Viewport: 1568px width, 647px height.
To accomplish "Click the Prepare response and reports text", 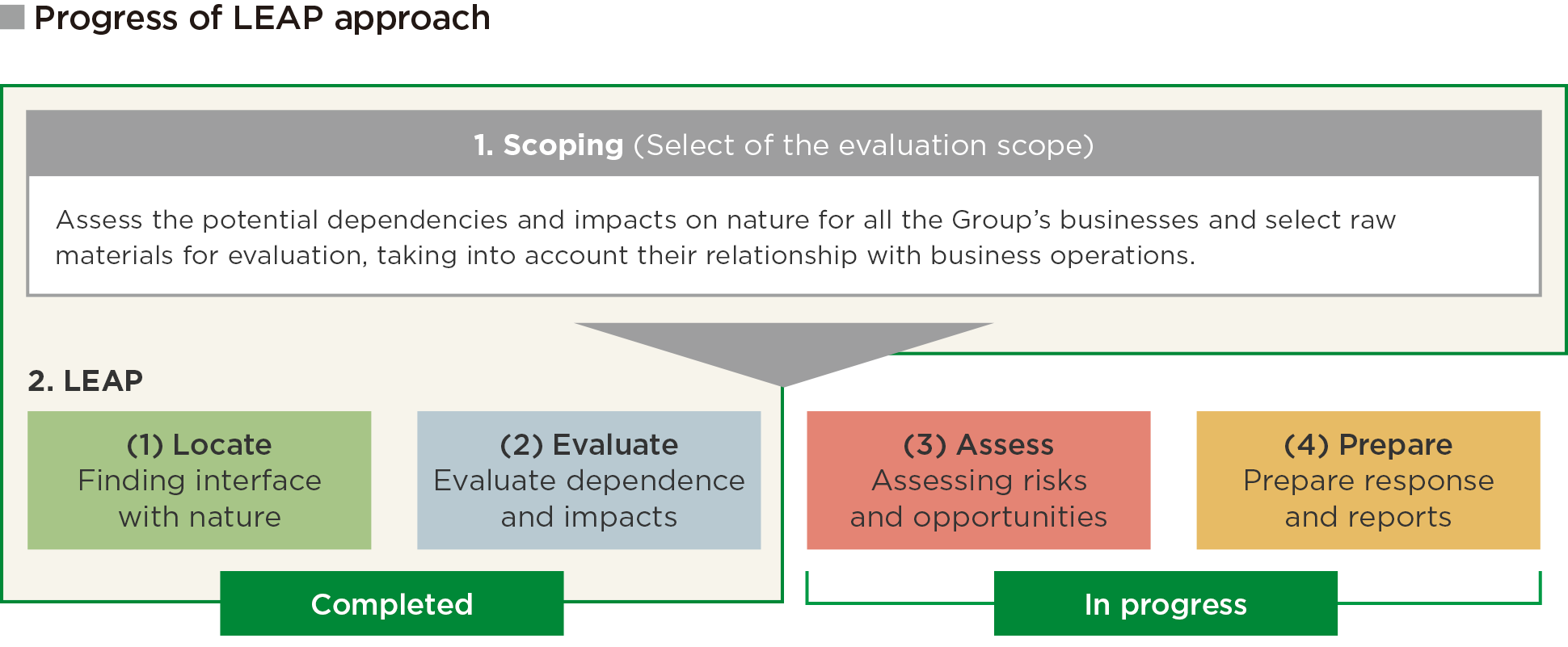I will [x=1368, y=498].
